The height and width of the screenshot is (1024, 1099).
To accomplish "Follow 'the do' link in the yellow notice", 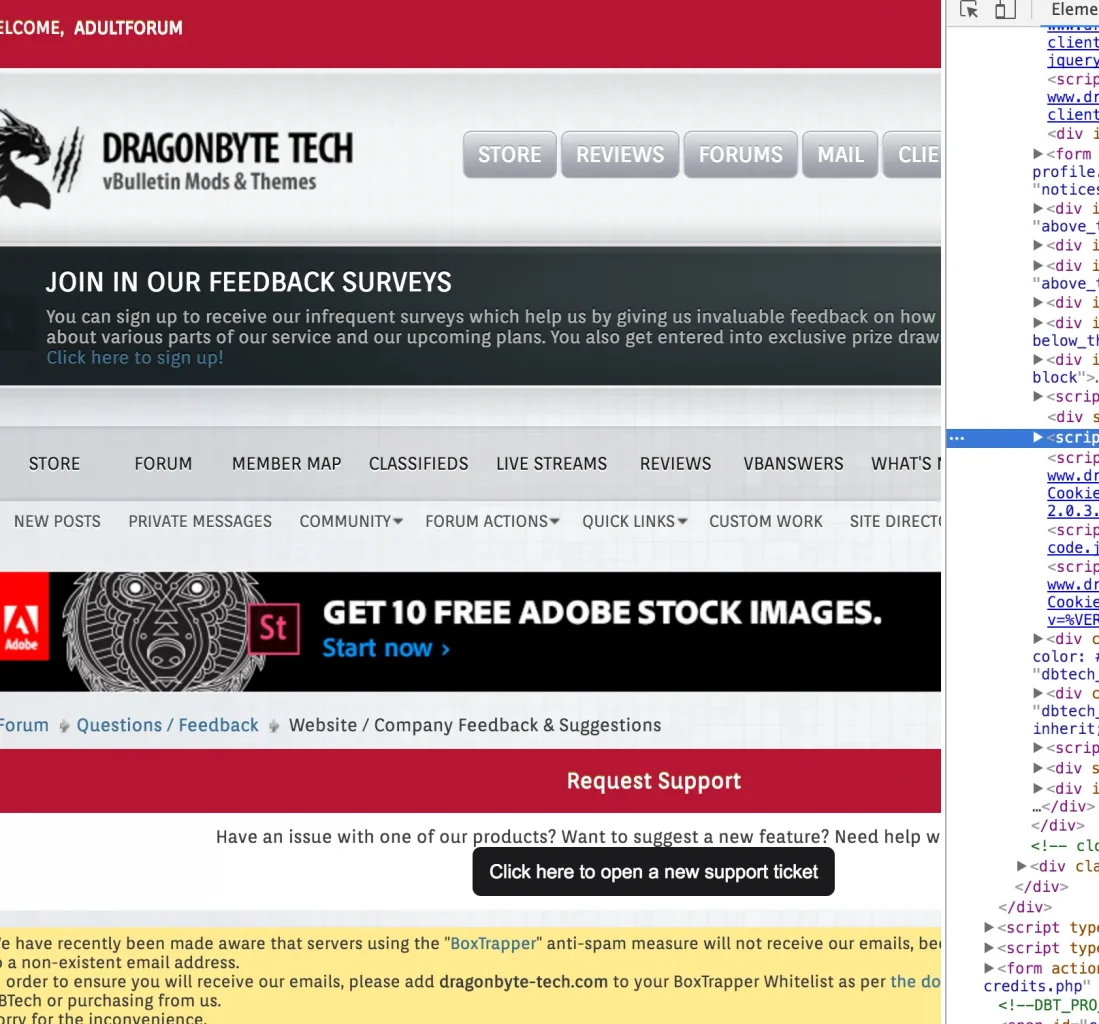I will pos(915,981).
